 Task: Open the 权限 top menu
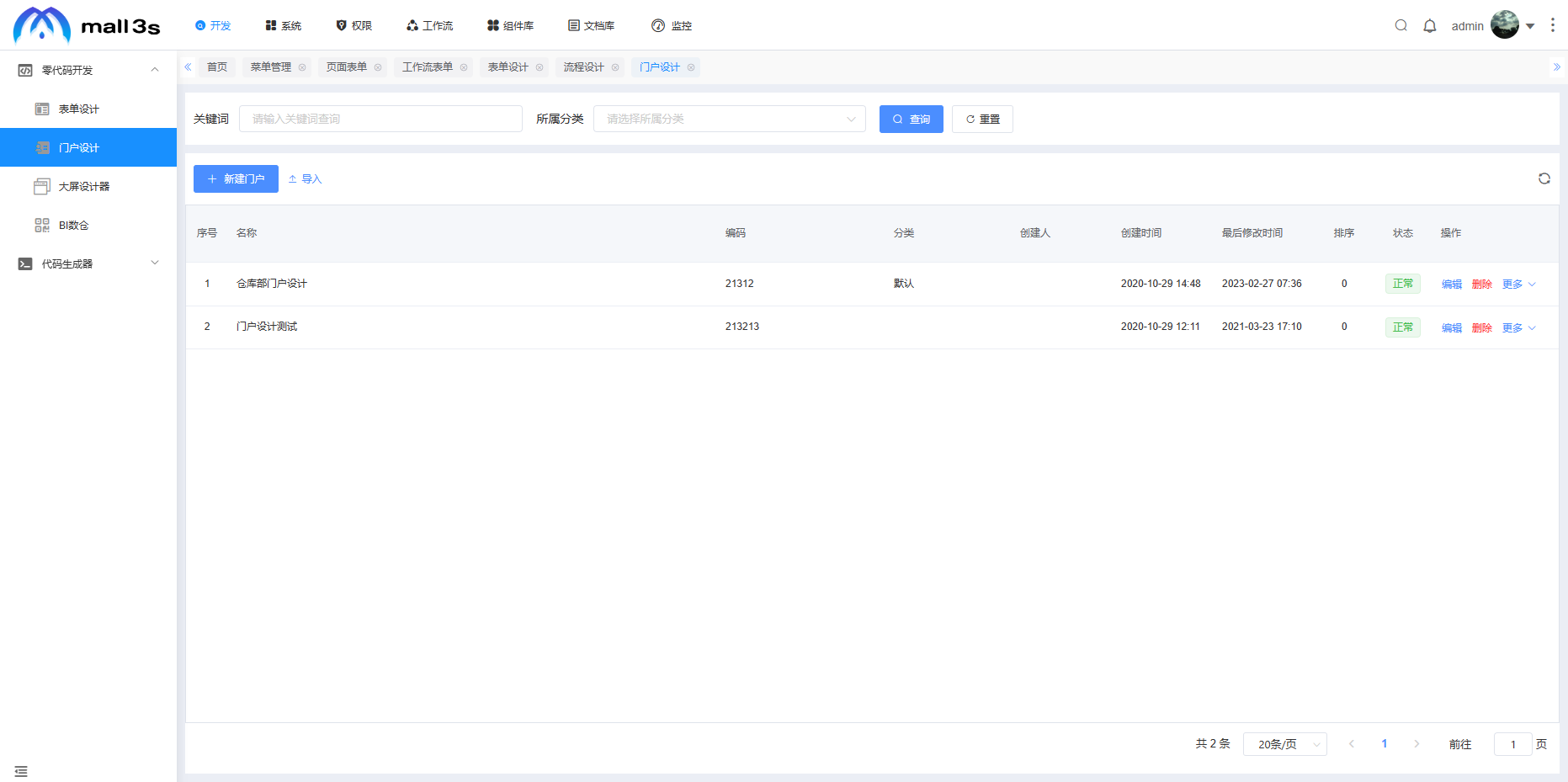coord(354,26)
